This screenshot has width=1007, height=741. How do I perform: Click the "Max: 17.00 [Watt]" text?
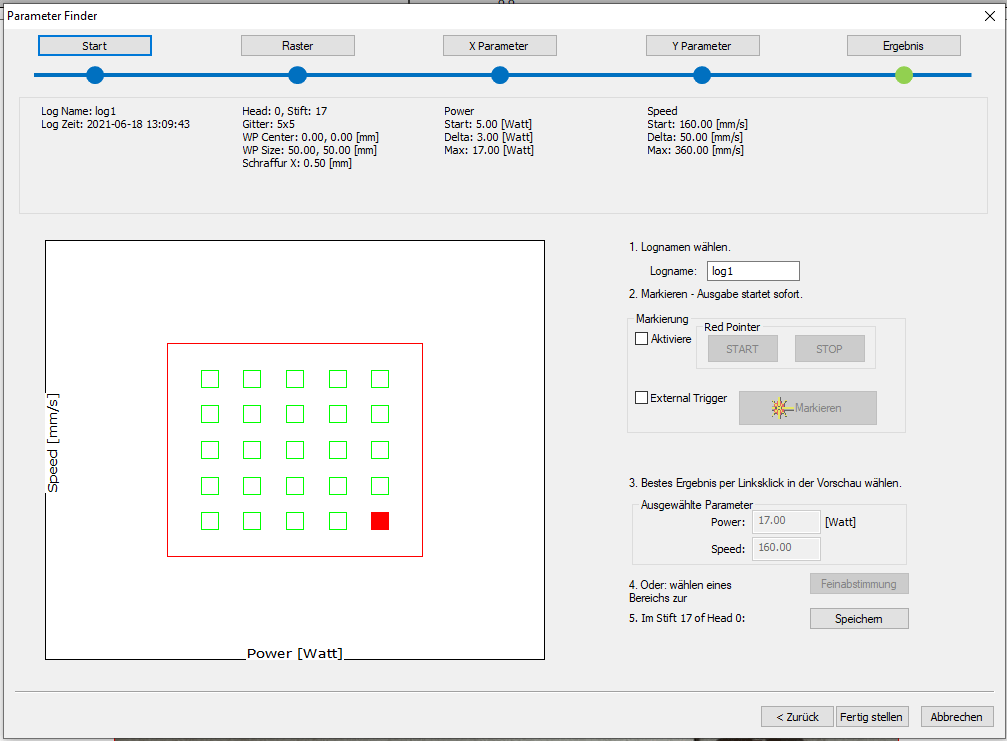tap(489, 150)
